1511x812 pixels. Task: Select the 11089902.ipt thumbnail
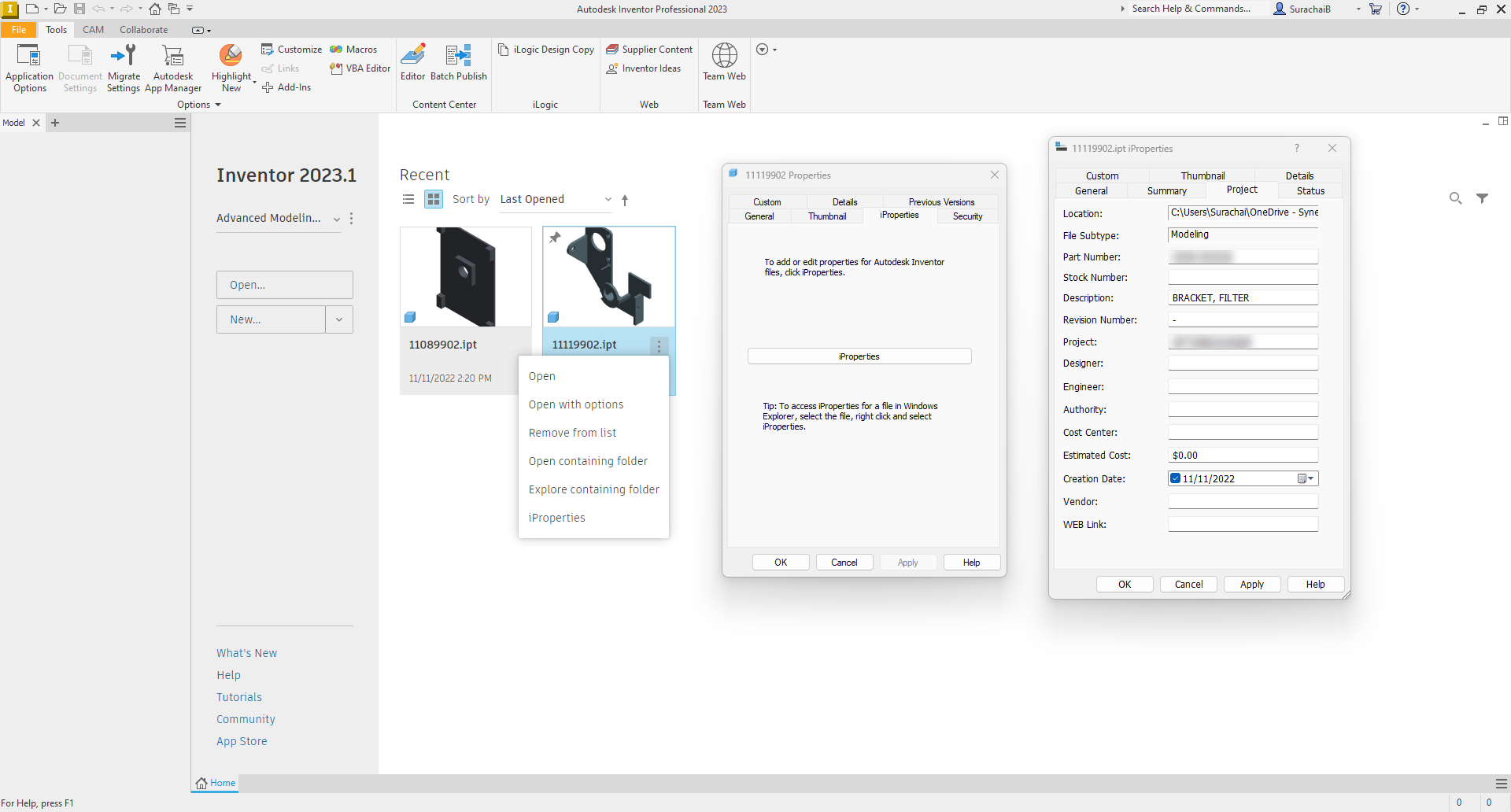466,277
